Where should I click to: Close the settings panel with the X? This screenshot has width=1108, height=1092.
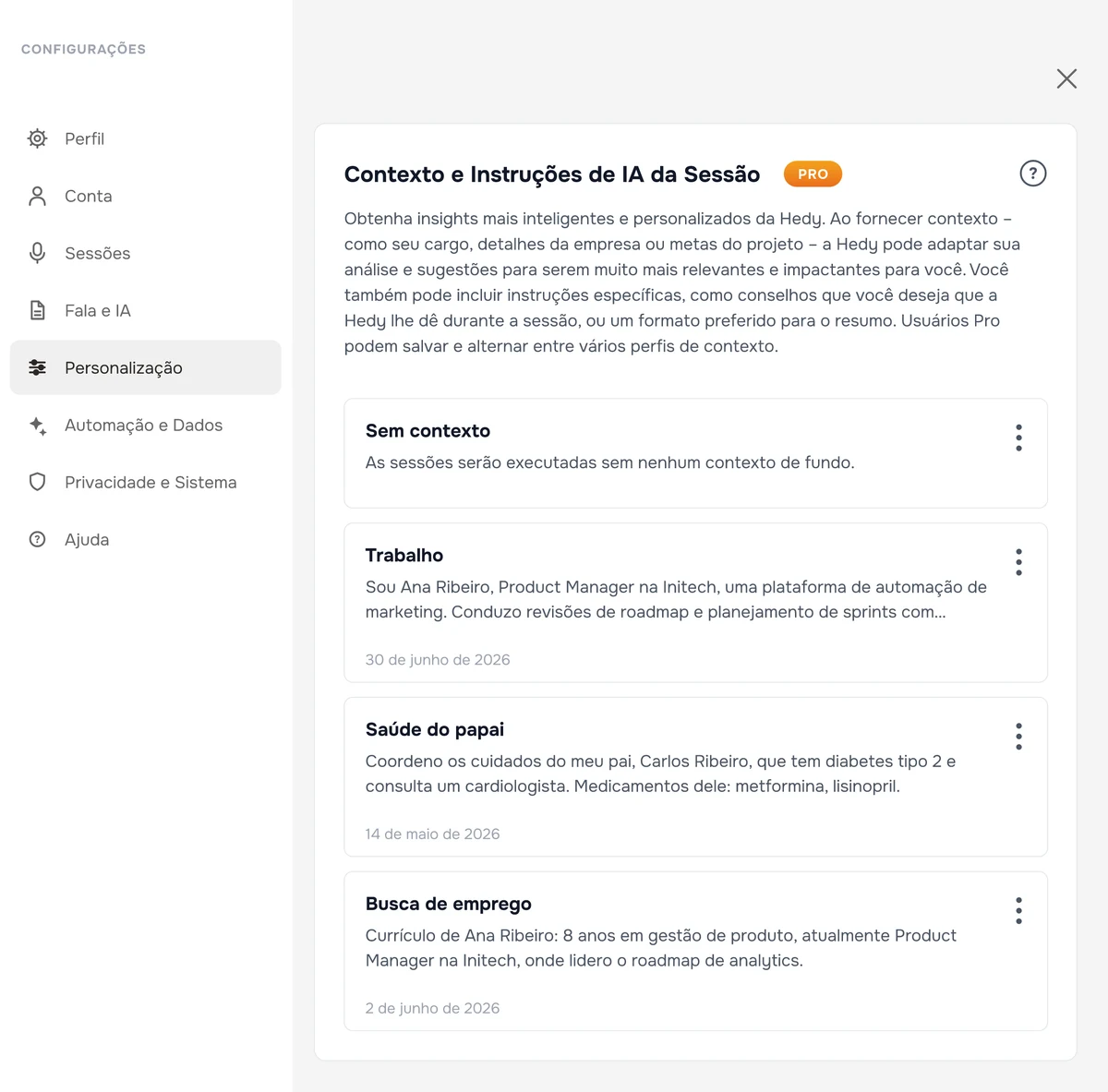tap(1066, 78)
